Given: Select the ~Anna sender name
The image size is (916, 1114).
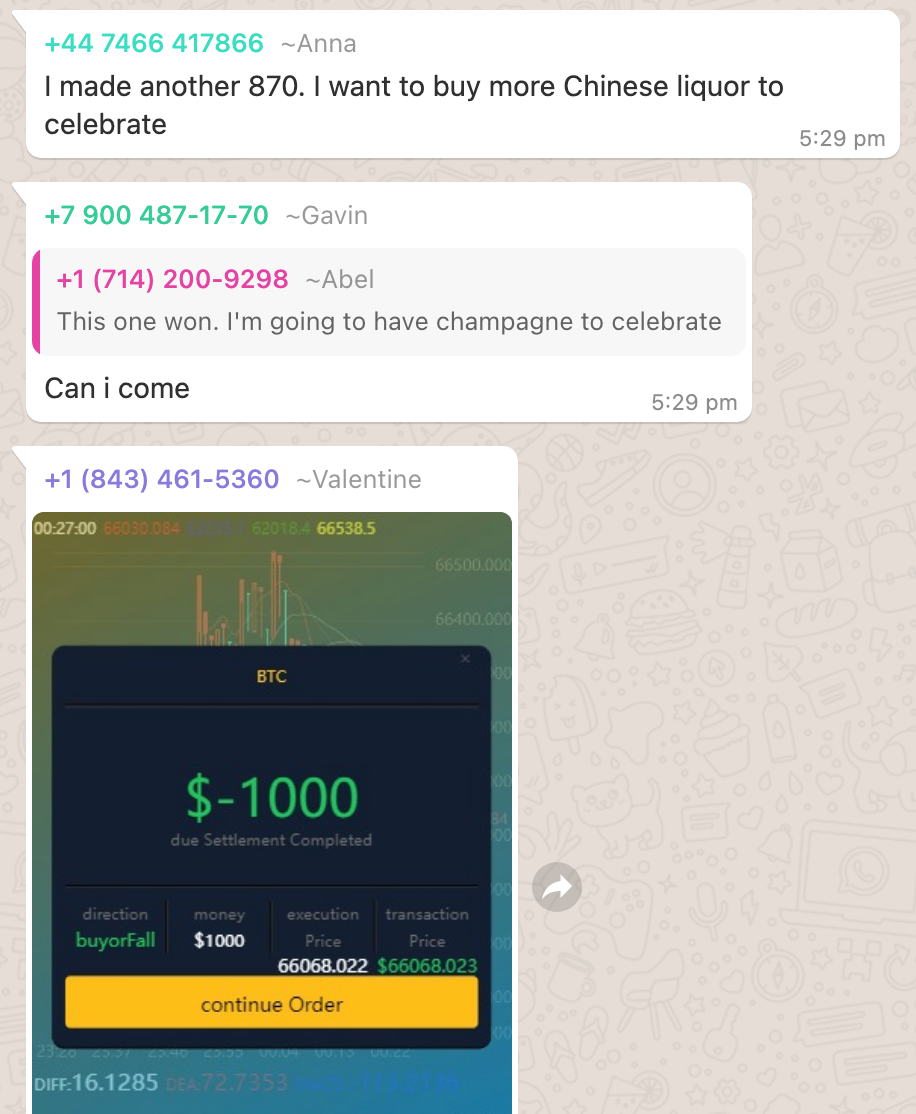Looking at the screenshot, I should click(x=318, y=44).
